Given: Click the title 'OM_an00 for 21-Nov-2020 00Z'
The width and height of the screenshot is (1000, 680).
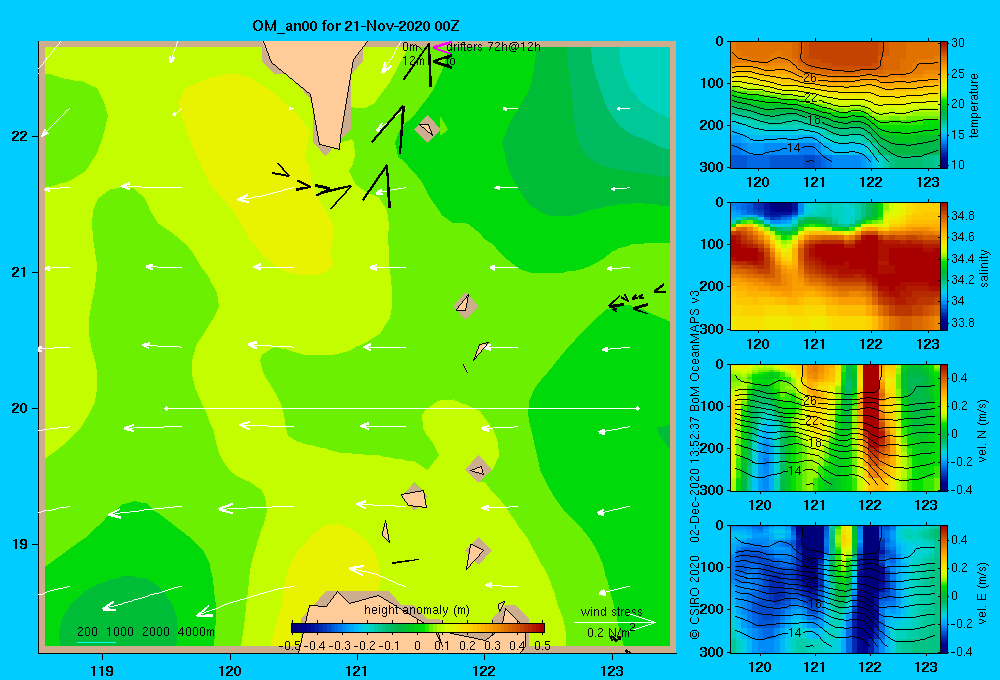Looking at the screenshot, I should [x=356, y=26].
